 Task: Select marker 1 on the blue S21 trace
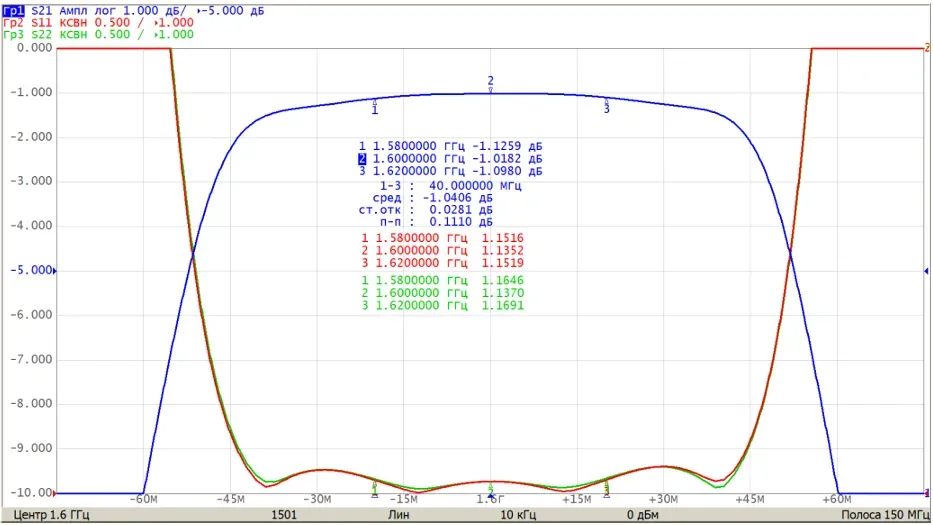click(x=374, y=107)
